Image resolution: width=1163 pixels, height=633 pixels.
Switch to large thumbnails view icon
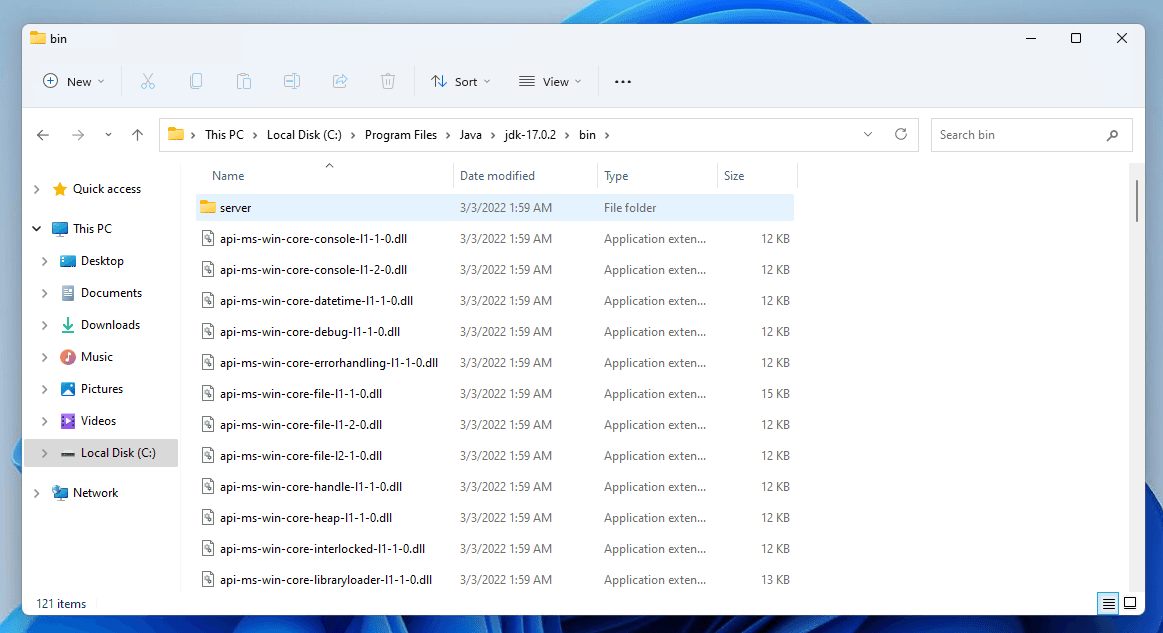coord(1130,603)
